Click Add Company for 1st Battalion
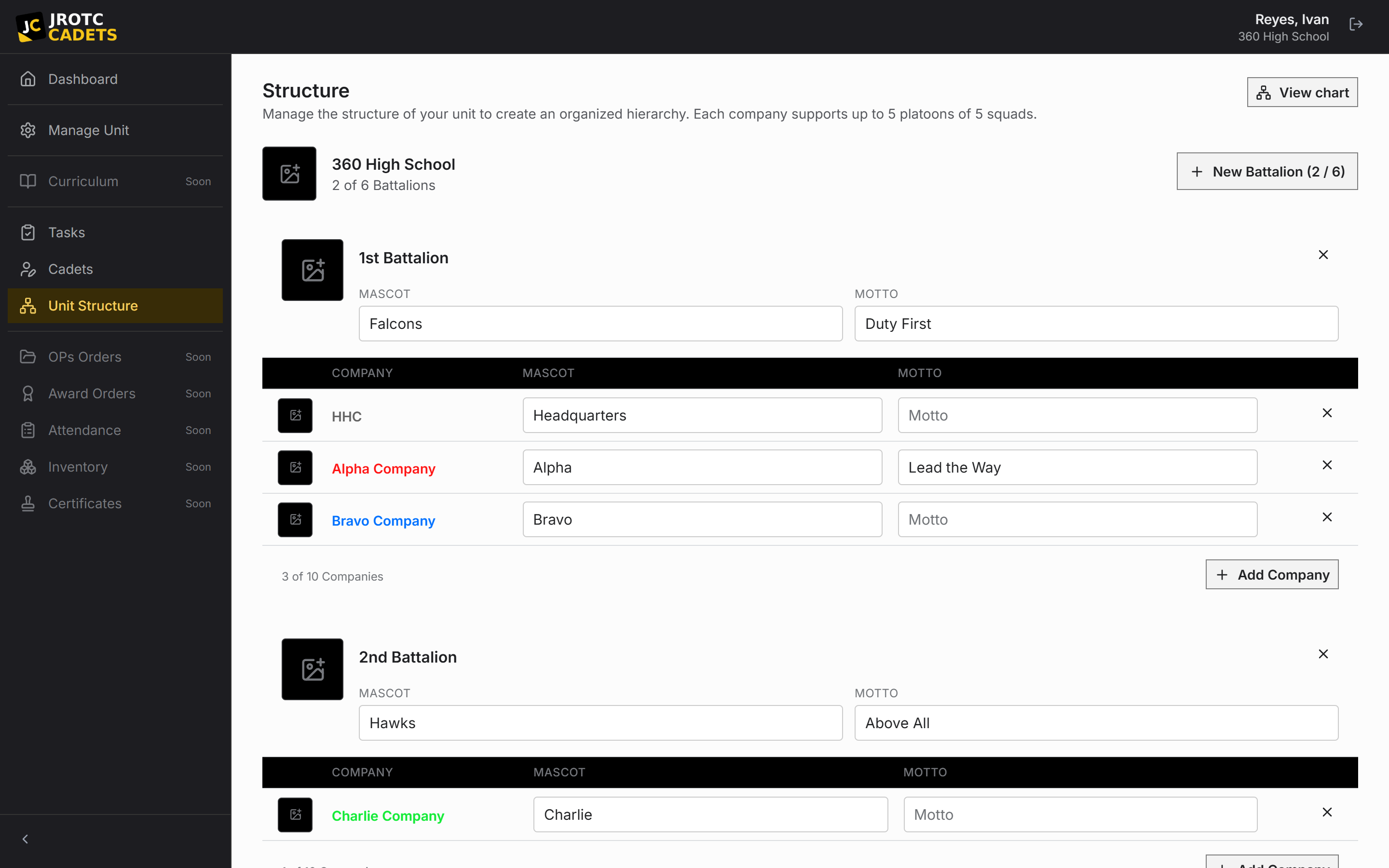Viewport: 1389px width, 868px height. (x=1272, y=575)
